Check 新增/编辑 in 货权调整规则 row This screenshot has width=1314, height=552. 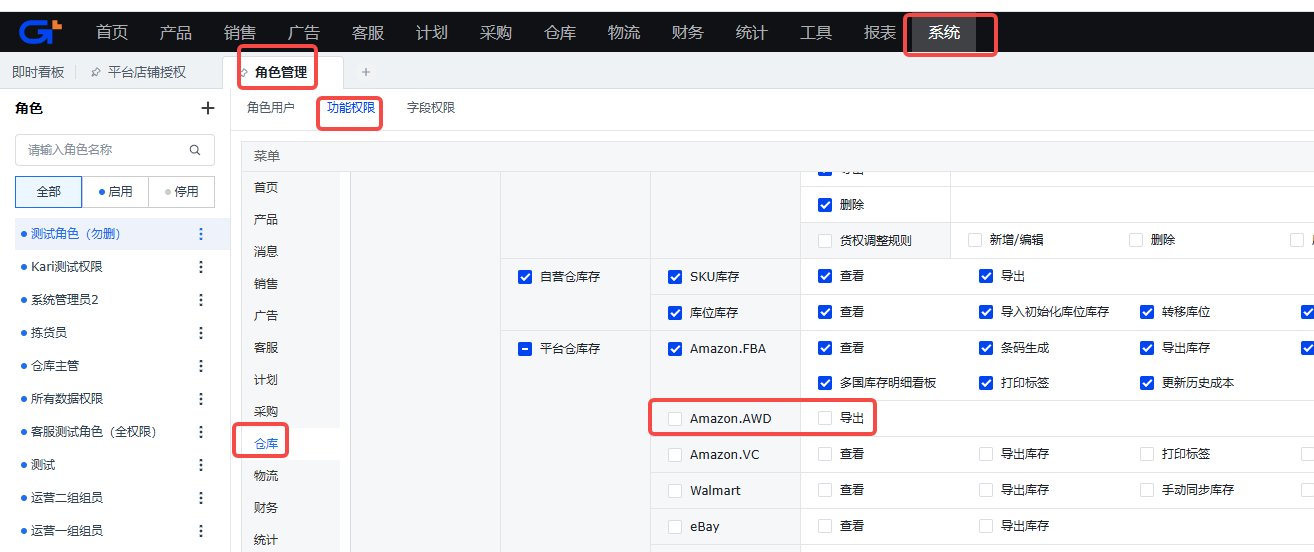(x=975, y=240)
